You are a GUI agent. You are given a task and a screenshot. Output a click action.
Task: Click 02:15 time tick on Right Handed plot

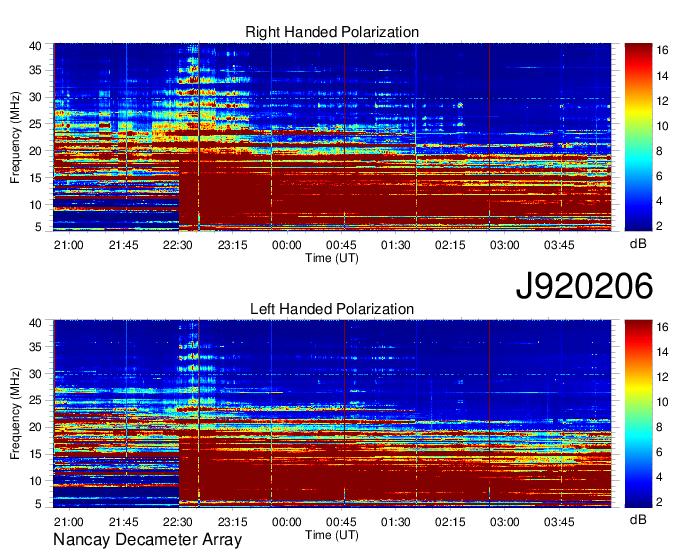(450, 245)
